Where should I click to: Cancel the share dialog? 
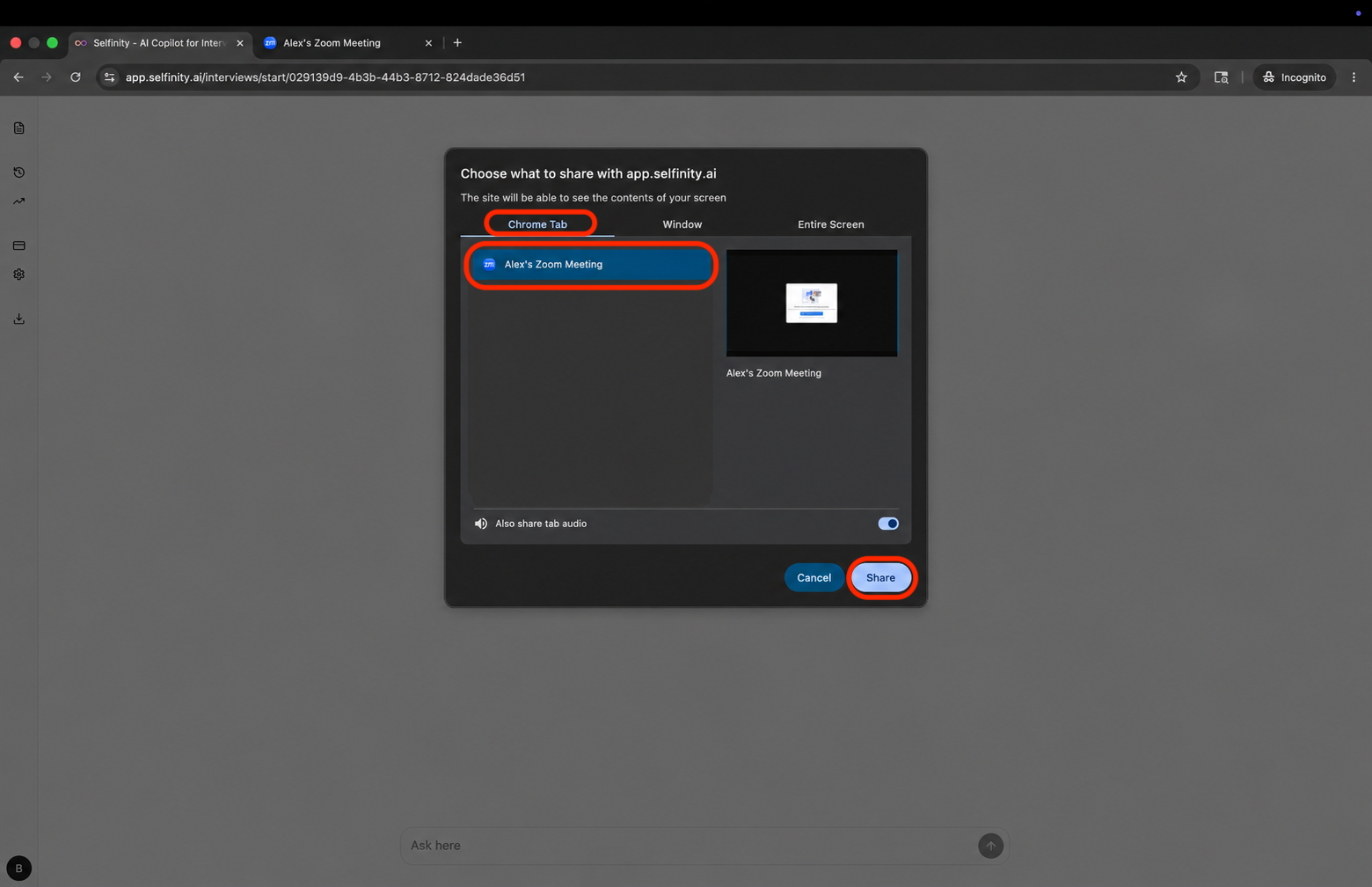coord(814,578)
